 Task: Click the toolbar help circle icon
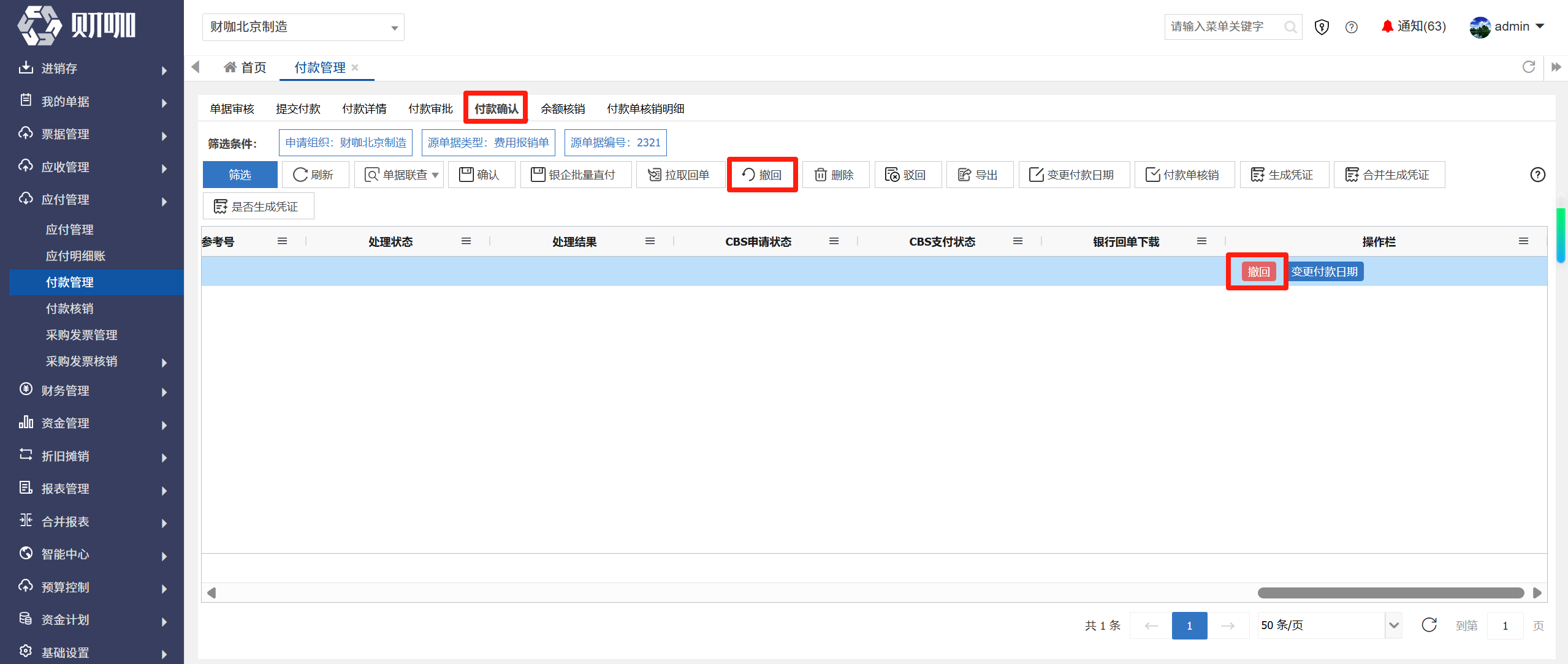1537,175
